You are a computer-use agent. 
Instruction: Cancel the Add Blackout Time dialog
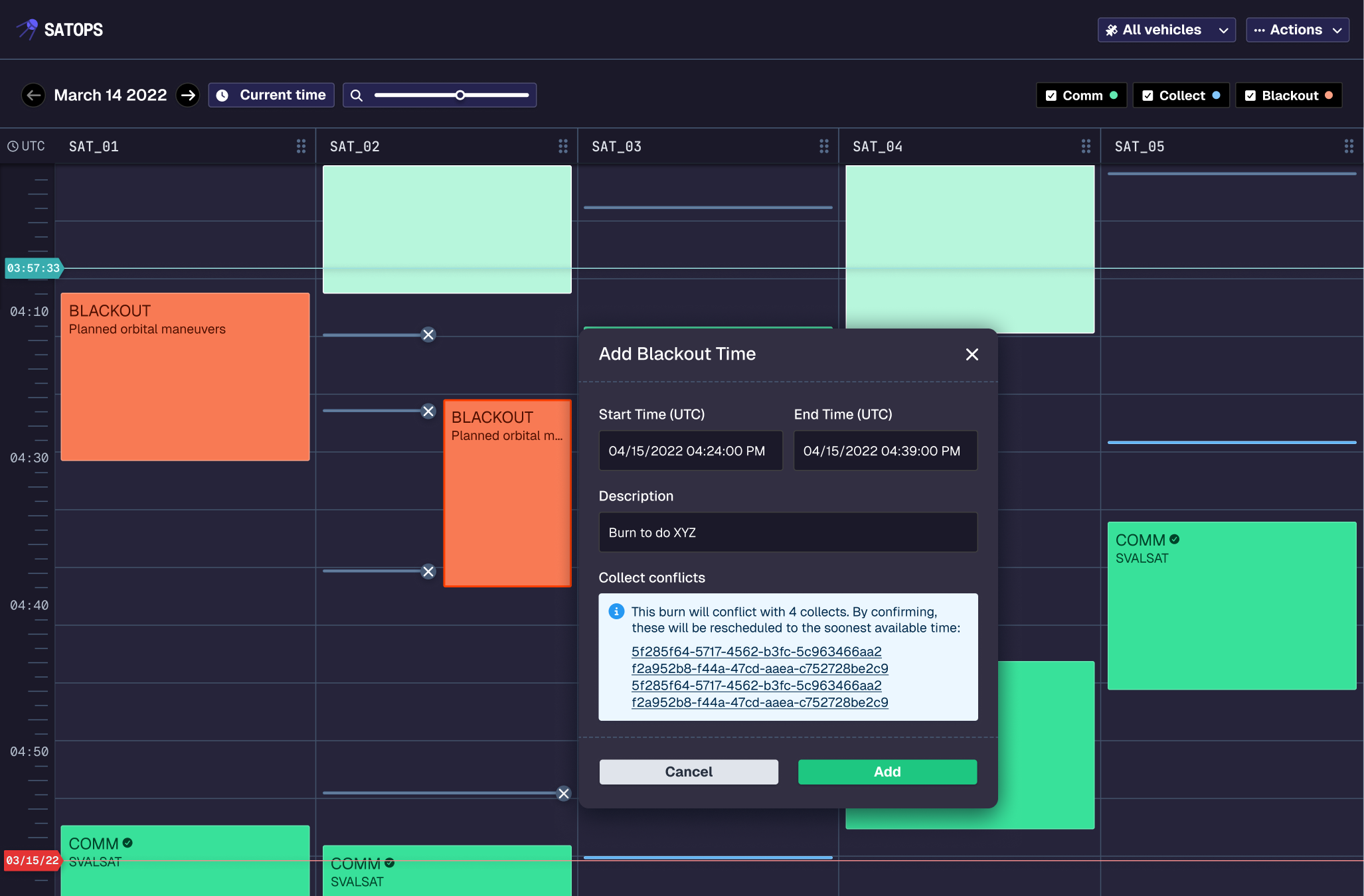tap(689, 772)
